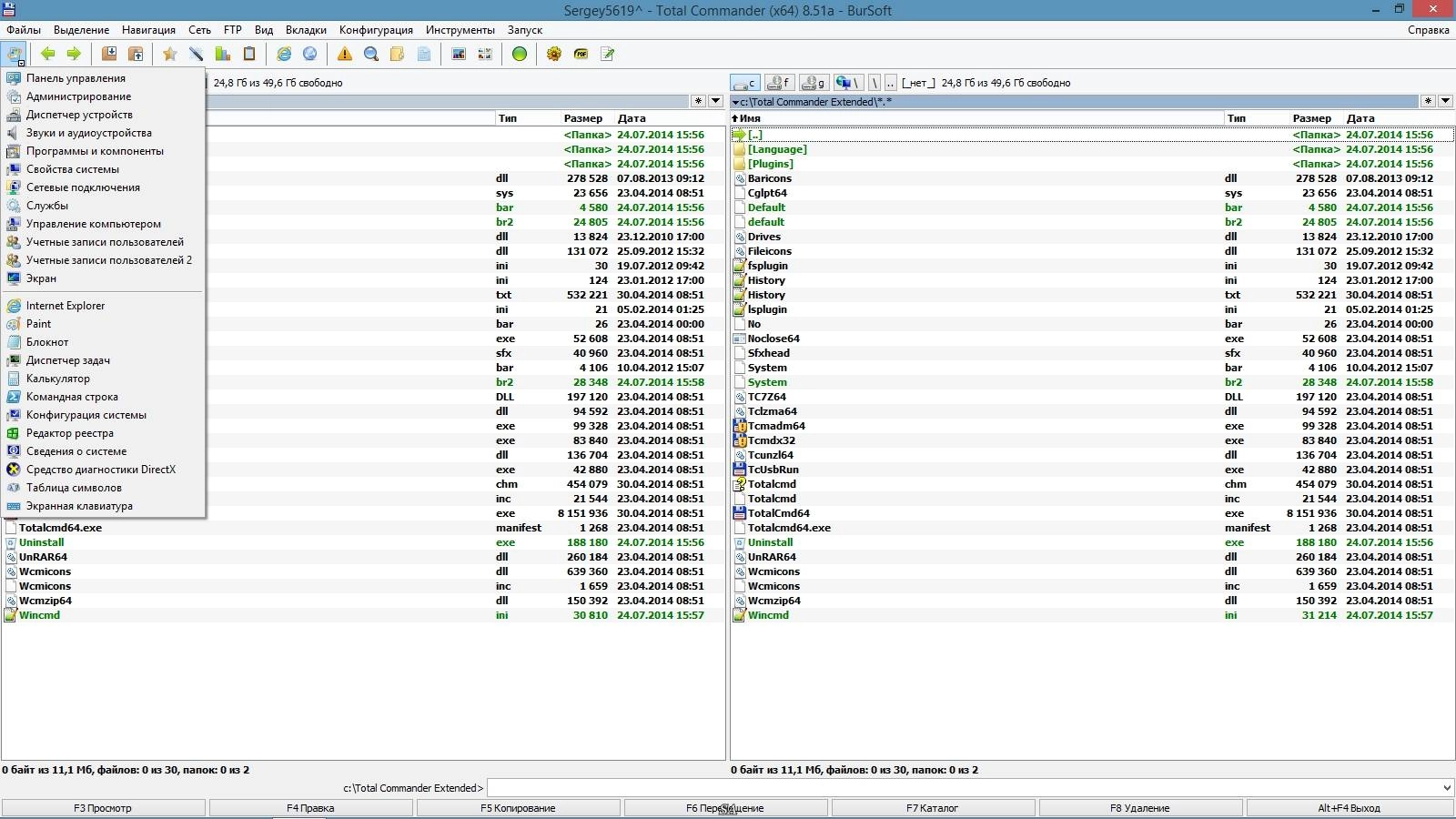
Task: Click the magnifier search toolbar icon
Action: 371,54
